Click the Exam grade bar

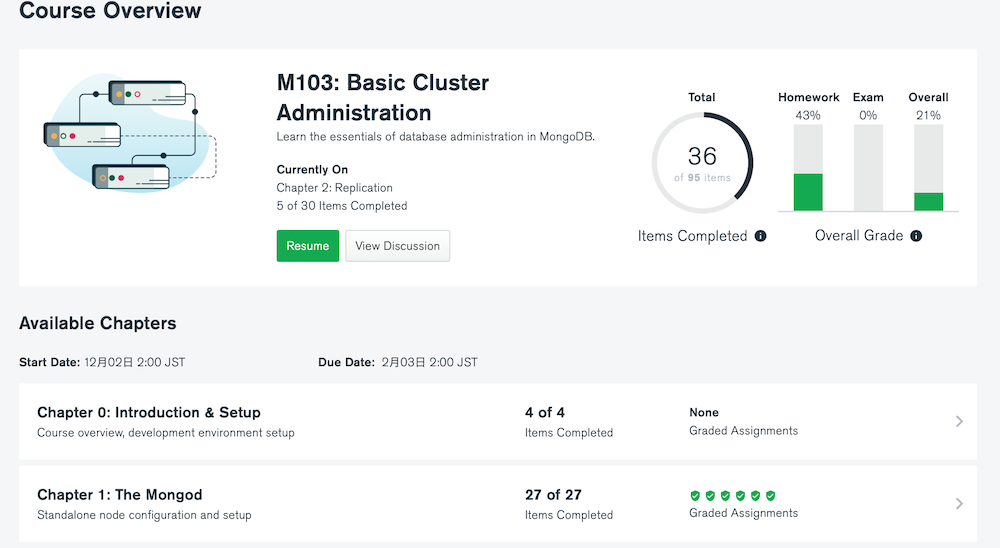868,168
